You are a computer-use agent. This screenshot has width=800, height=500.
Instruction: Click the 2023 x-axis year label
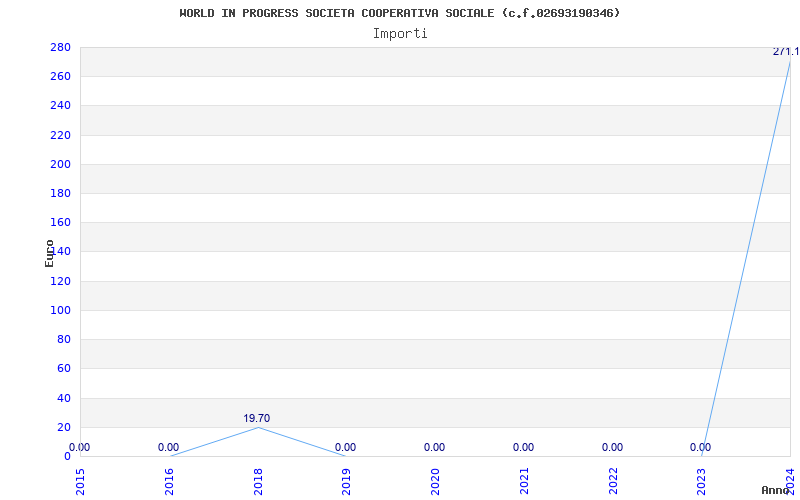pyautogui.click(x=702, y=481)
